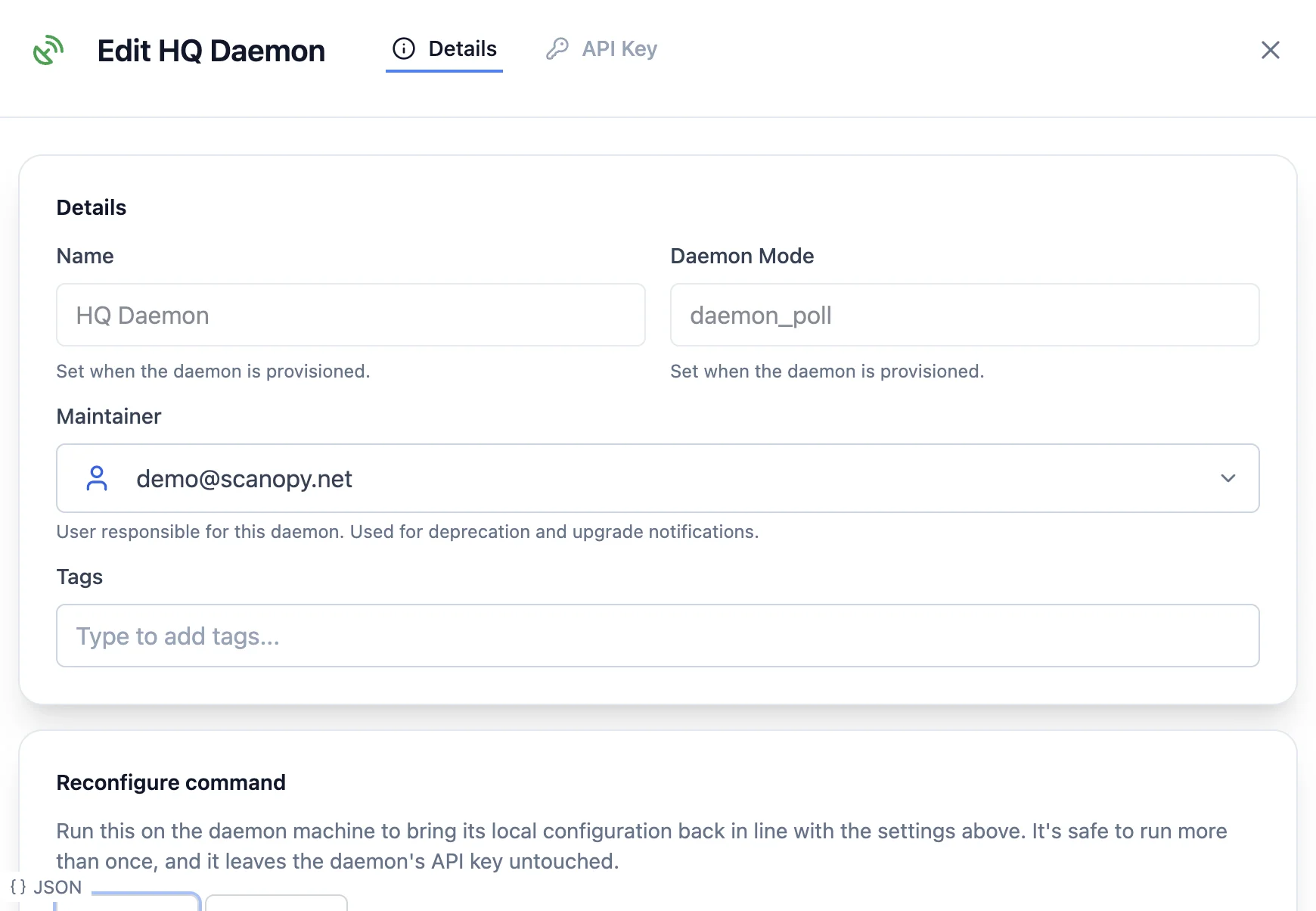The height and width of the screenshot is (911, 1316).
Task: Click the 'Maintainer' label
Action: [109, 416]
